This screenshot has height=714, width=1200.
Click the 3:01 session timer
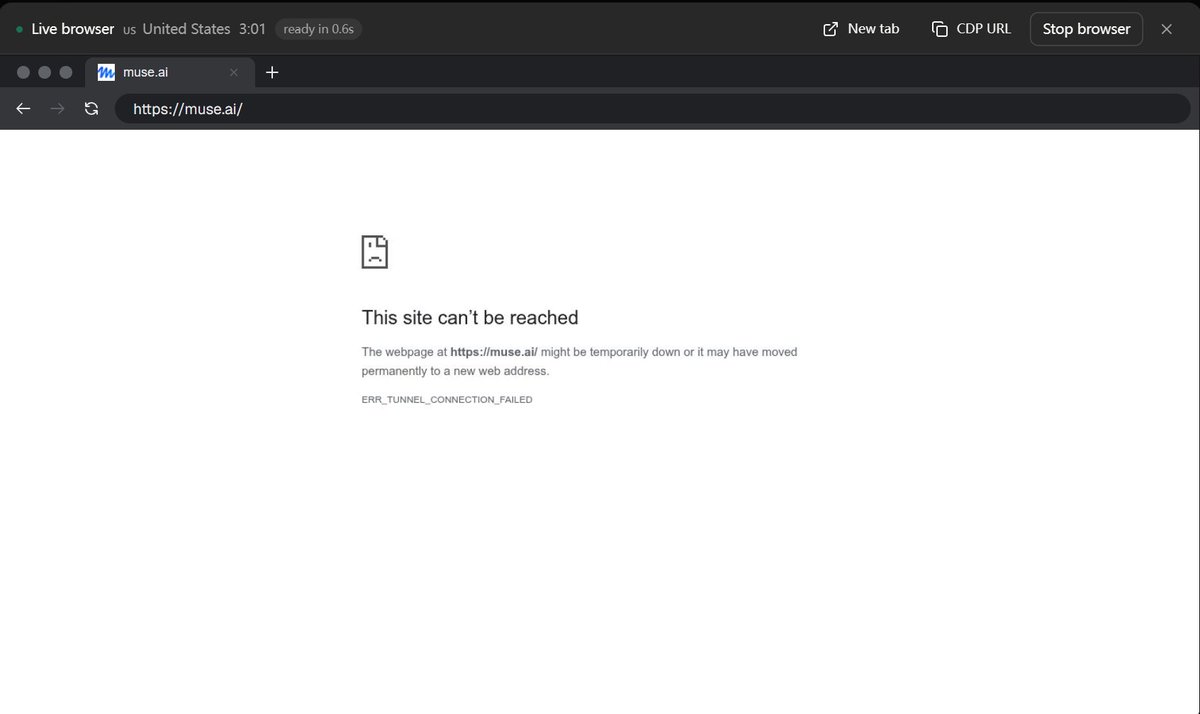252,29
